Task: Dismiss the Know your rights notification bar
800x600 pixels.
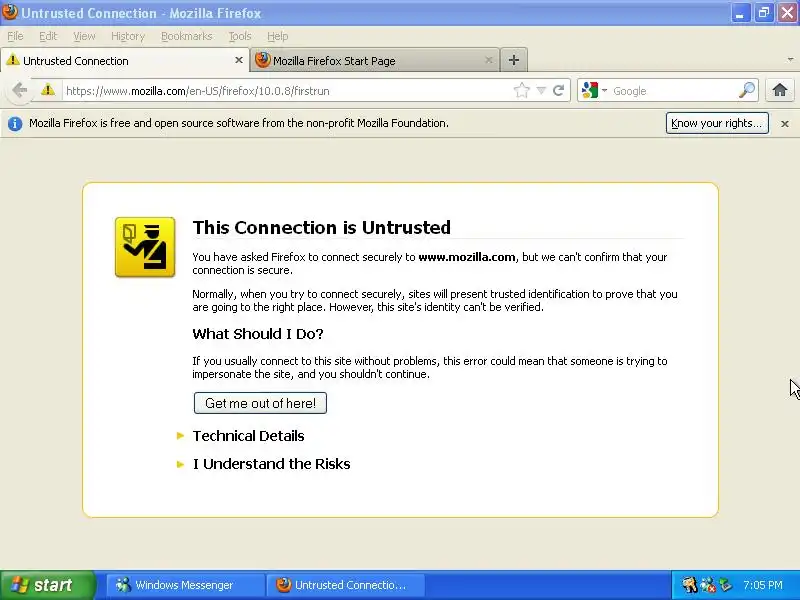Action: click(785, 123)
